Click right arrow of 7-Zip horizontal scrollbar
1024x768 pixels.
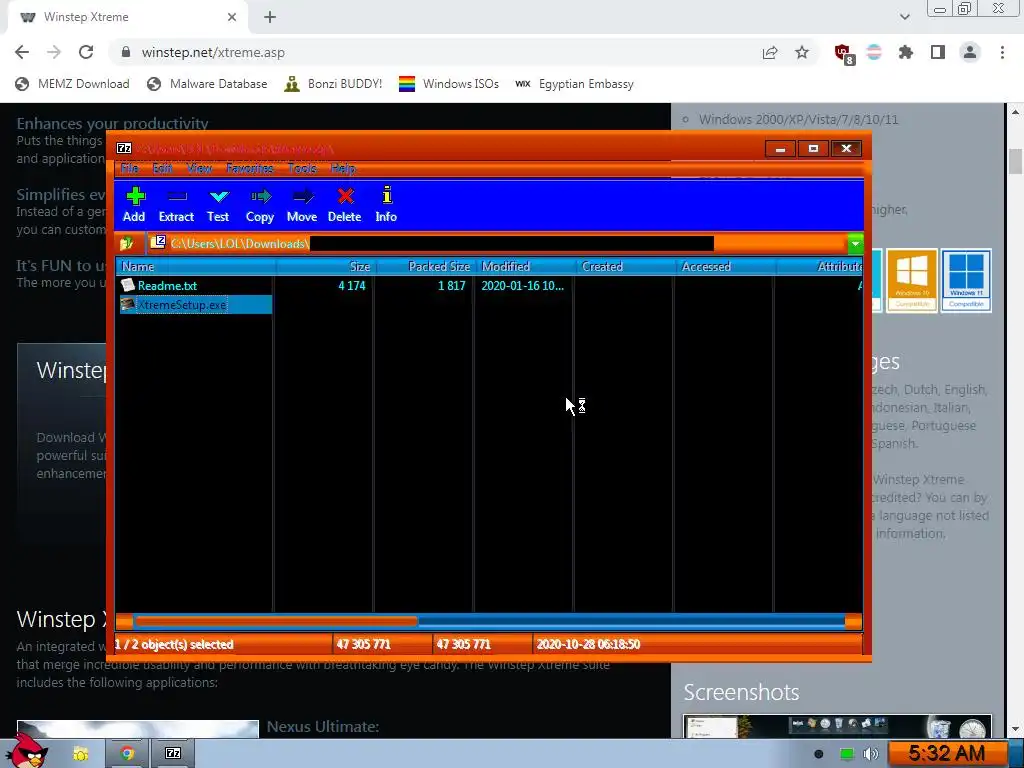click(x=853, y=621)
